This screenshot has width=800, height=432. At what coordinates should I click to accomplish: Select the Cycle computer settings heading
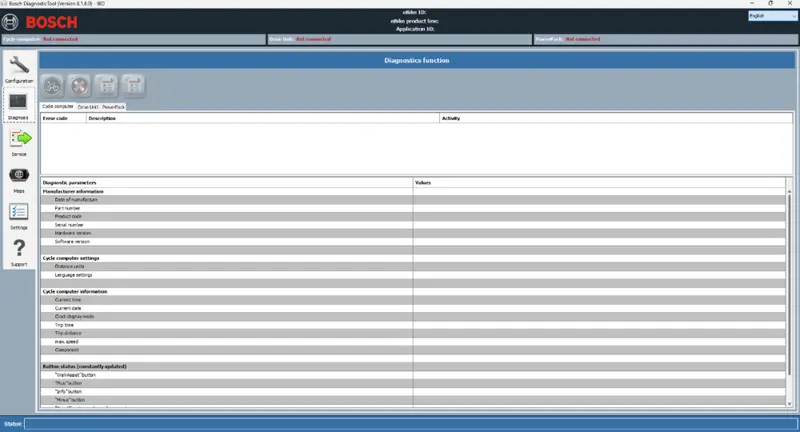[413, 258]
